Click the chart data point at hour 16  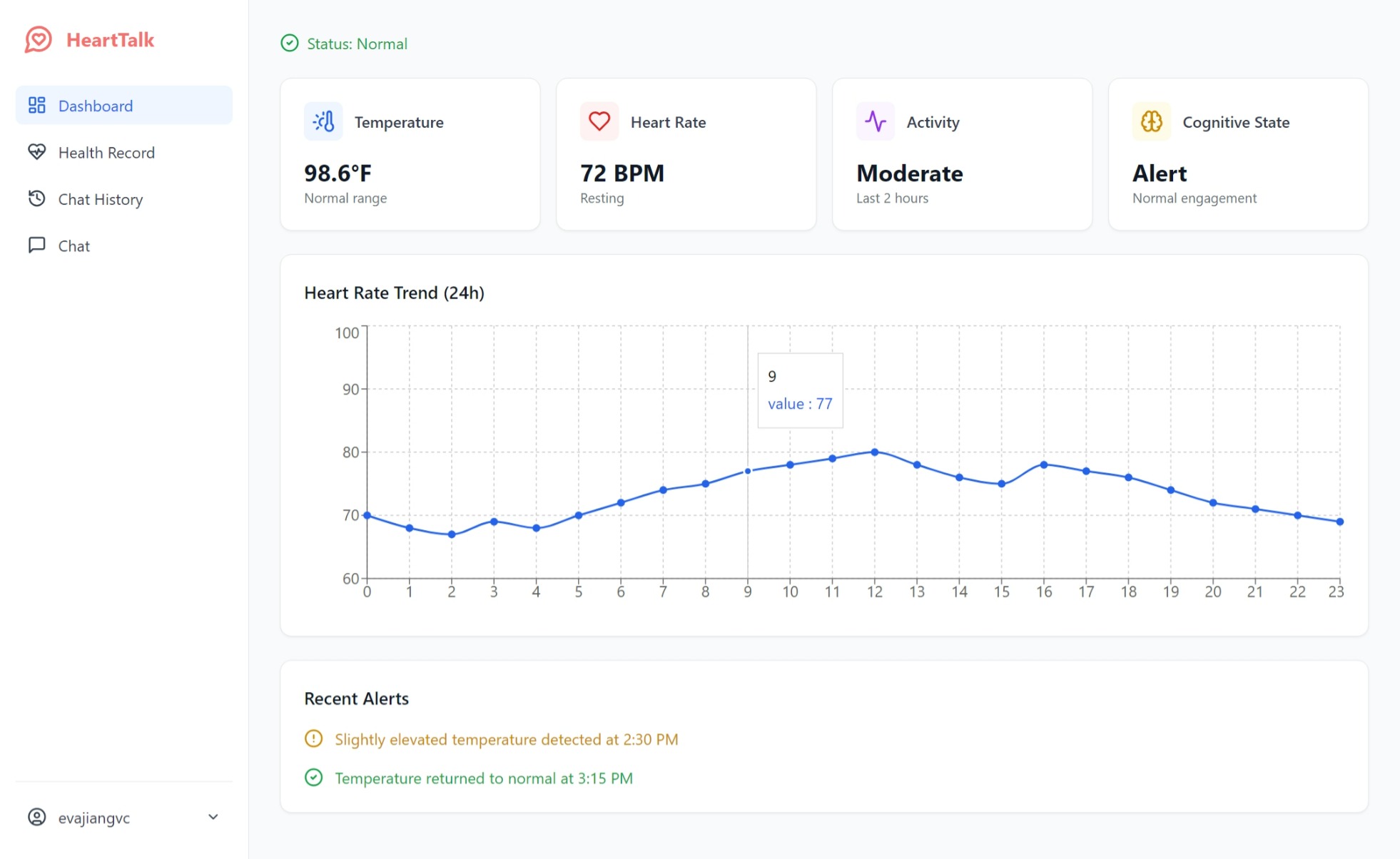coord(1044,464)
